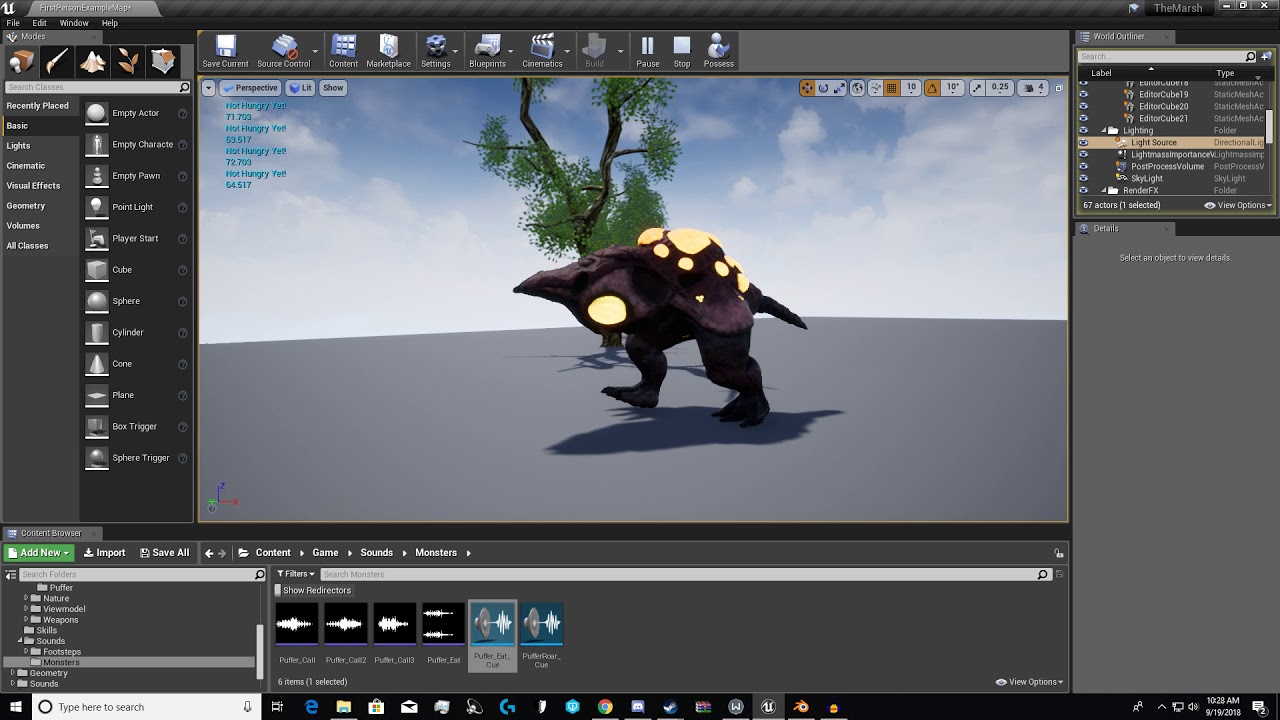Toggle visibility of PostProcessVolume actor
This screenshot has height=720, width=1280.
coord(1083,166)
